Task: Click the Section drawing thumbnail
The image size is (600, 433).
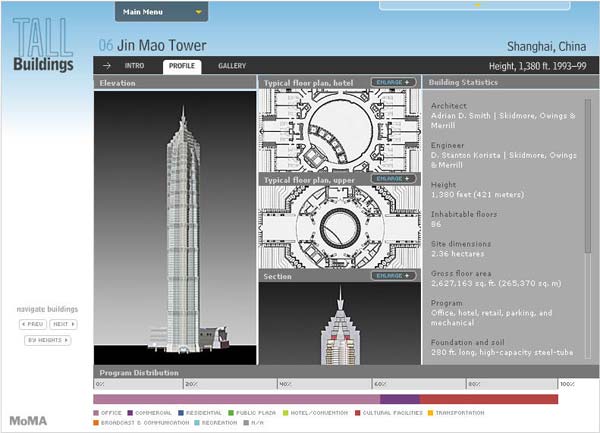Action: (x=340, y=324)
